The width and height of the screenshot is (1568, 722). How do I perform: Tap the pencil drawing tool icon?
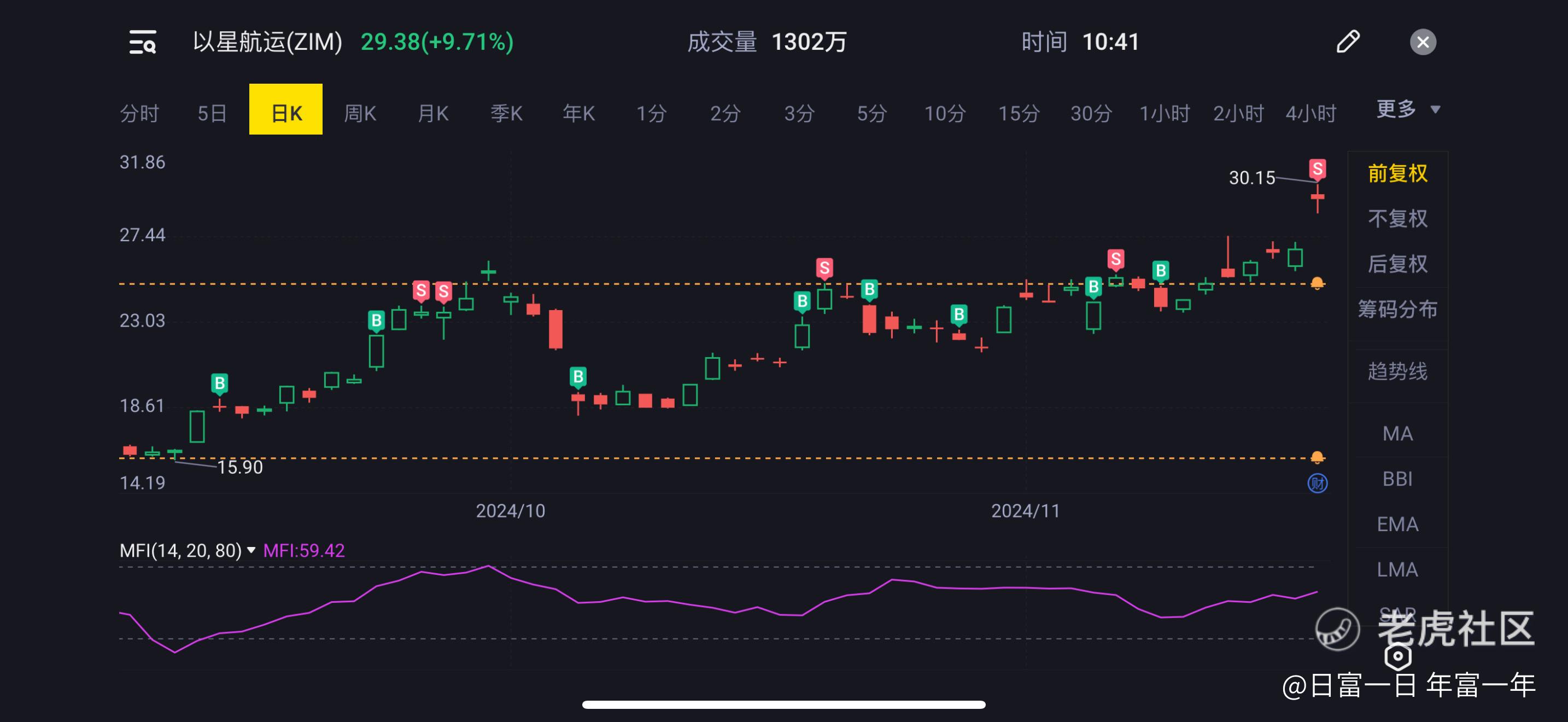pyautogui.click(x=1348, y=42)
